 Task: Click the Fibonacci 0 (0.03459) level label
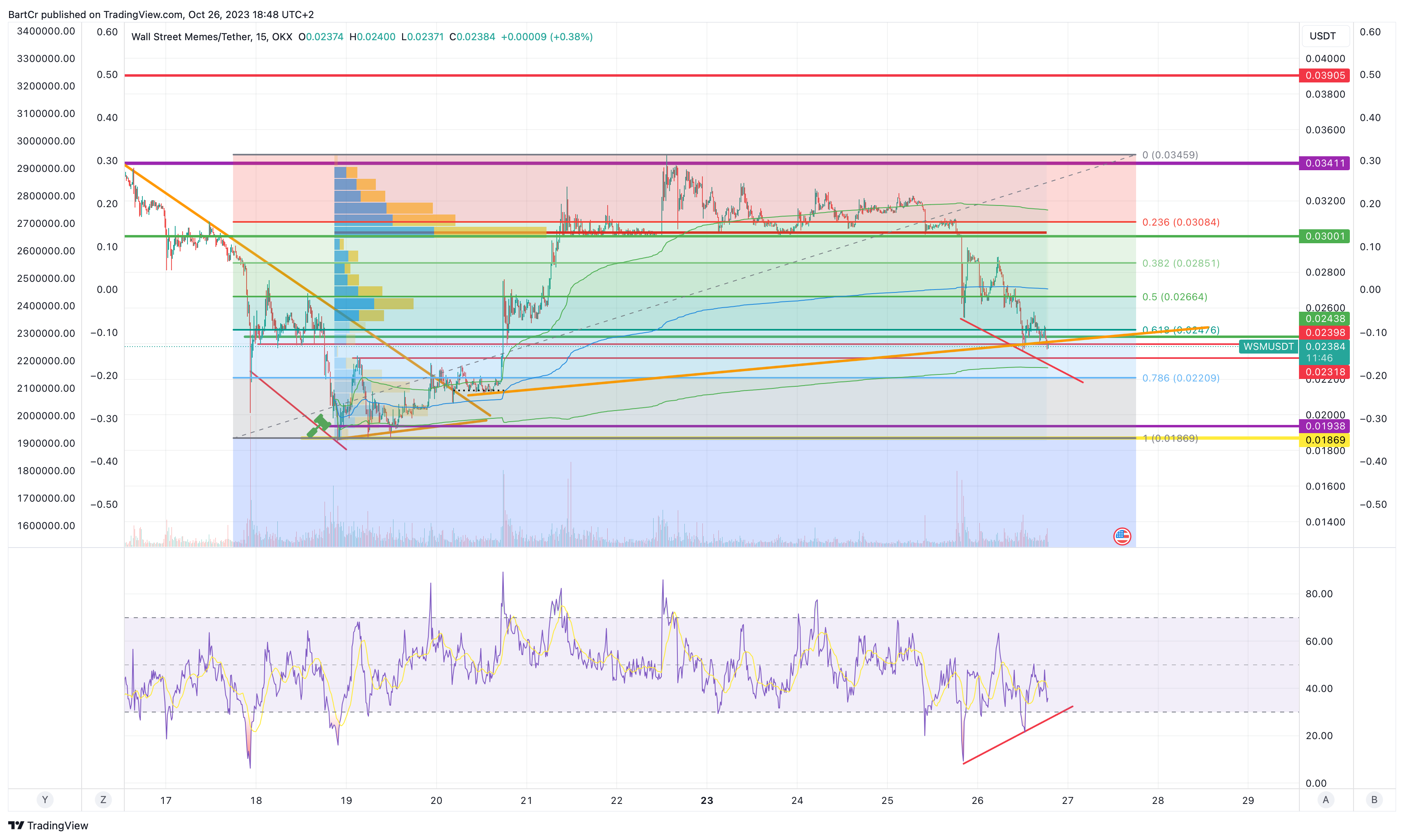[1170, 155]
